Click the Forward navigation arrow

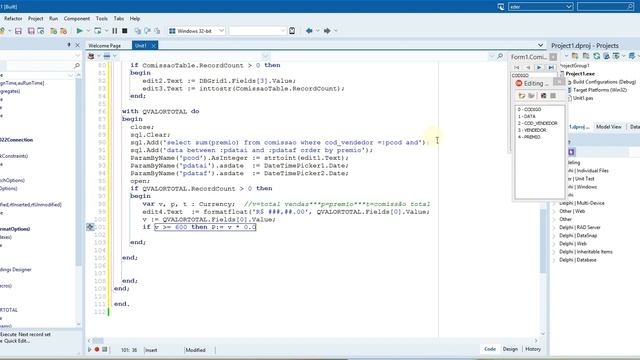click(x=327, y=31)
